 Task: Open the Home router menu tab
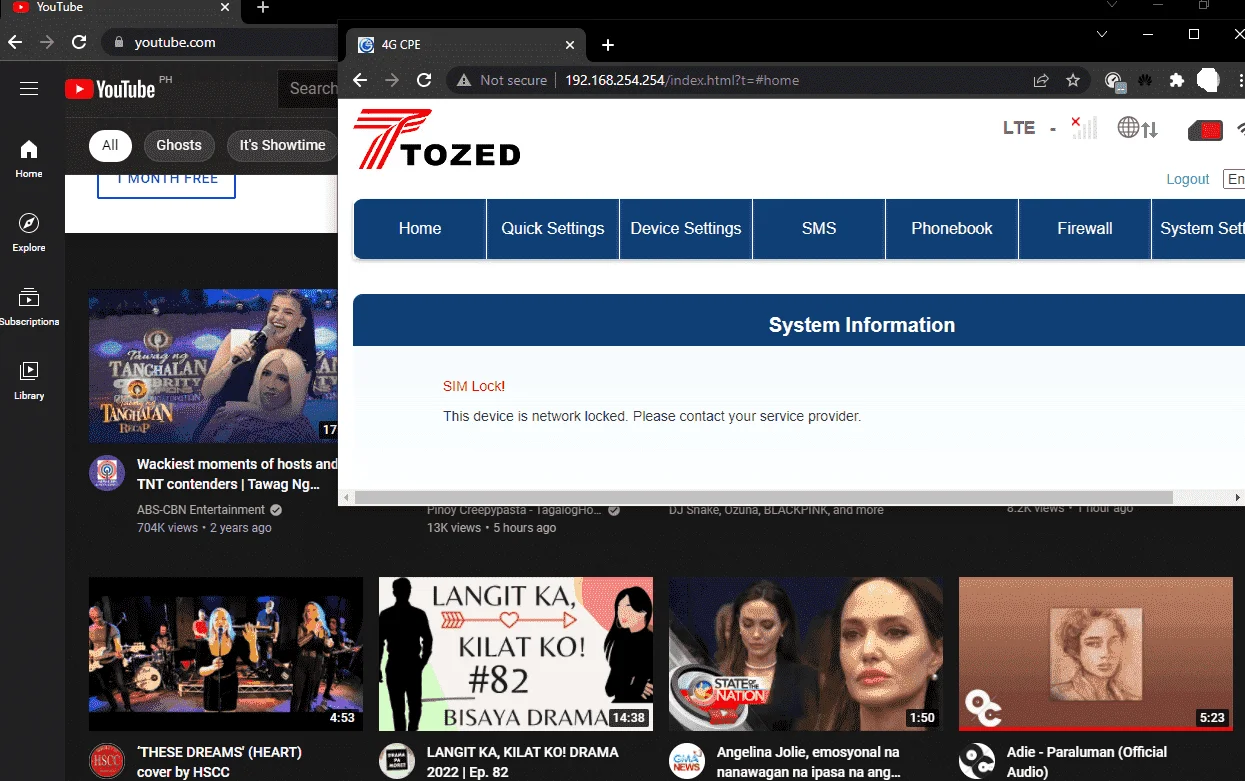[x=420, y=228]
